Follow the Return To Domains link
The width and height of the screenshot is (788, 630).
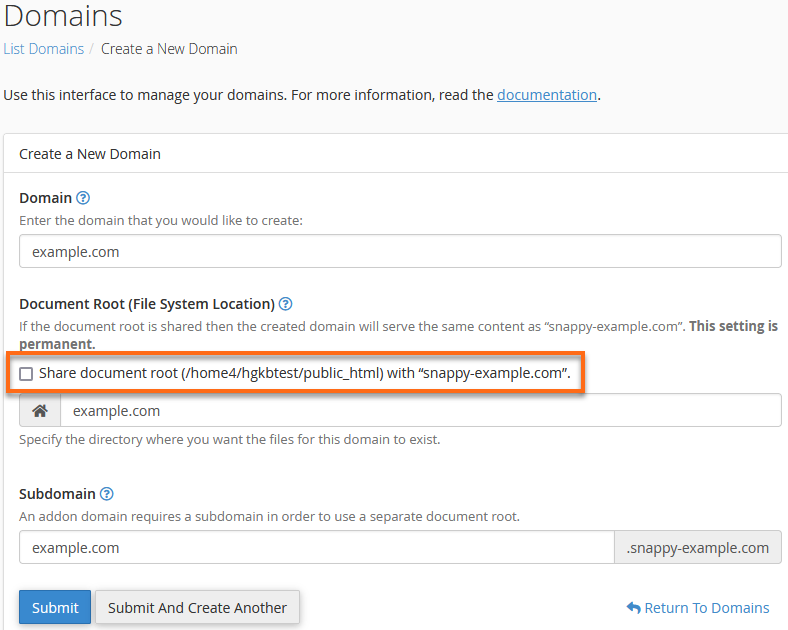point(706,608)
